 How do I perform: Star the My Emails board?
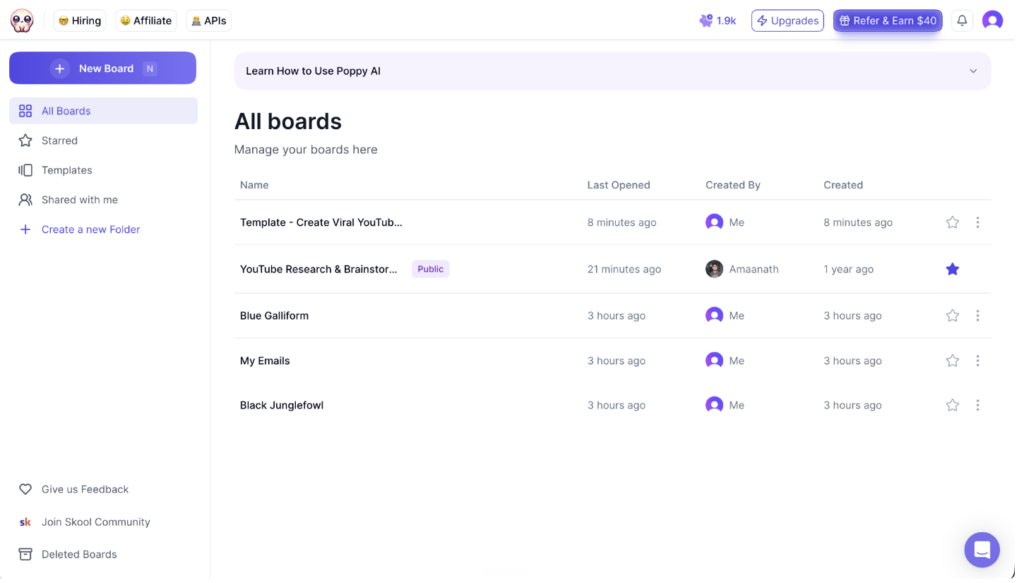click(x=952, y=361)
